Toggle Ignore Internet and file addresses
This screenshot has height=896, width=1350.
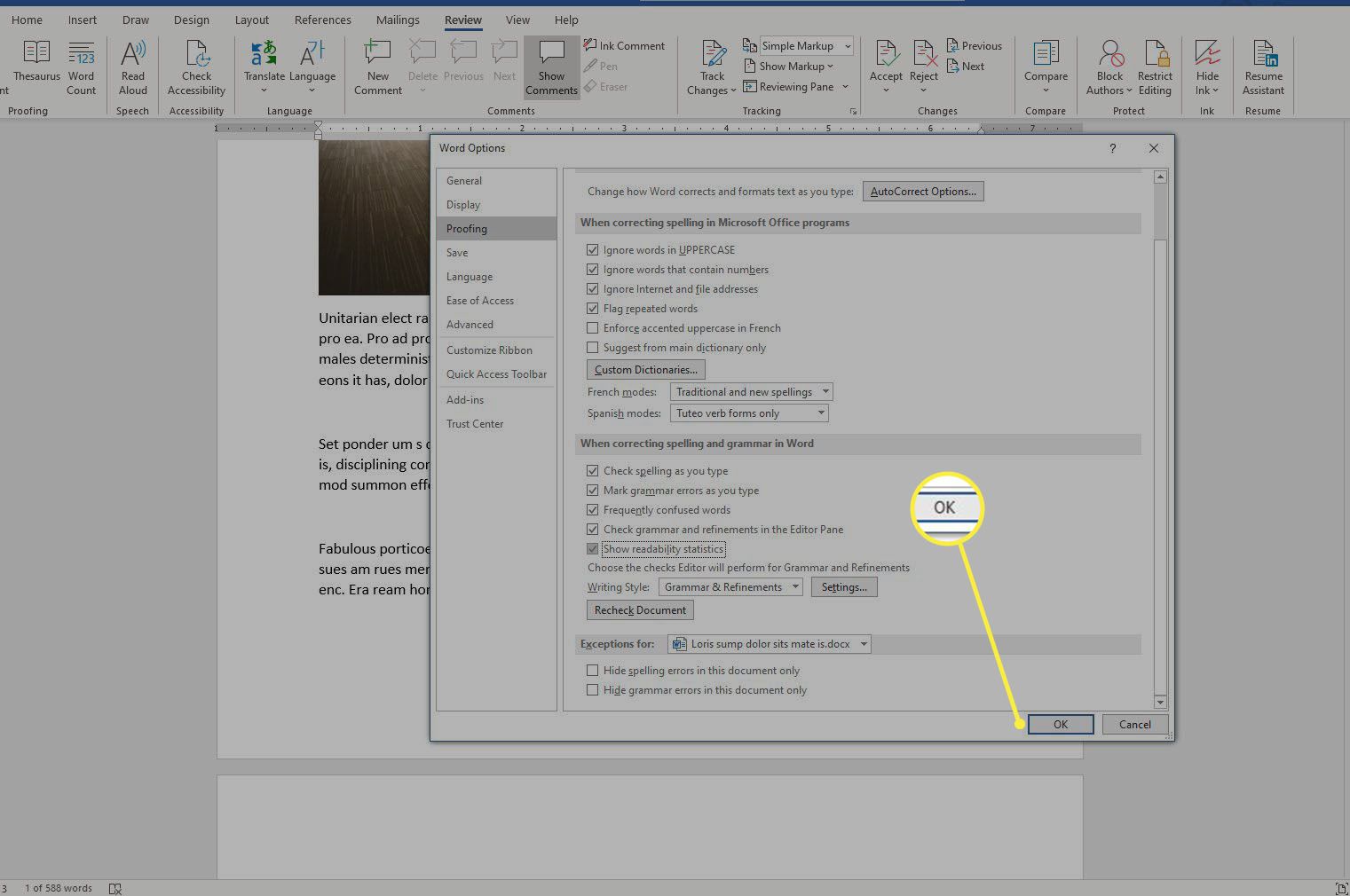point(592,289)
